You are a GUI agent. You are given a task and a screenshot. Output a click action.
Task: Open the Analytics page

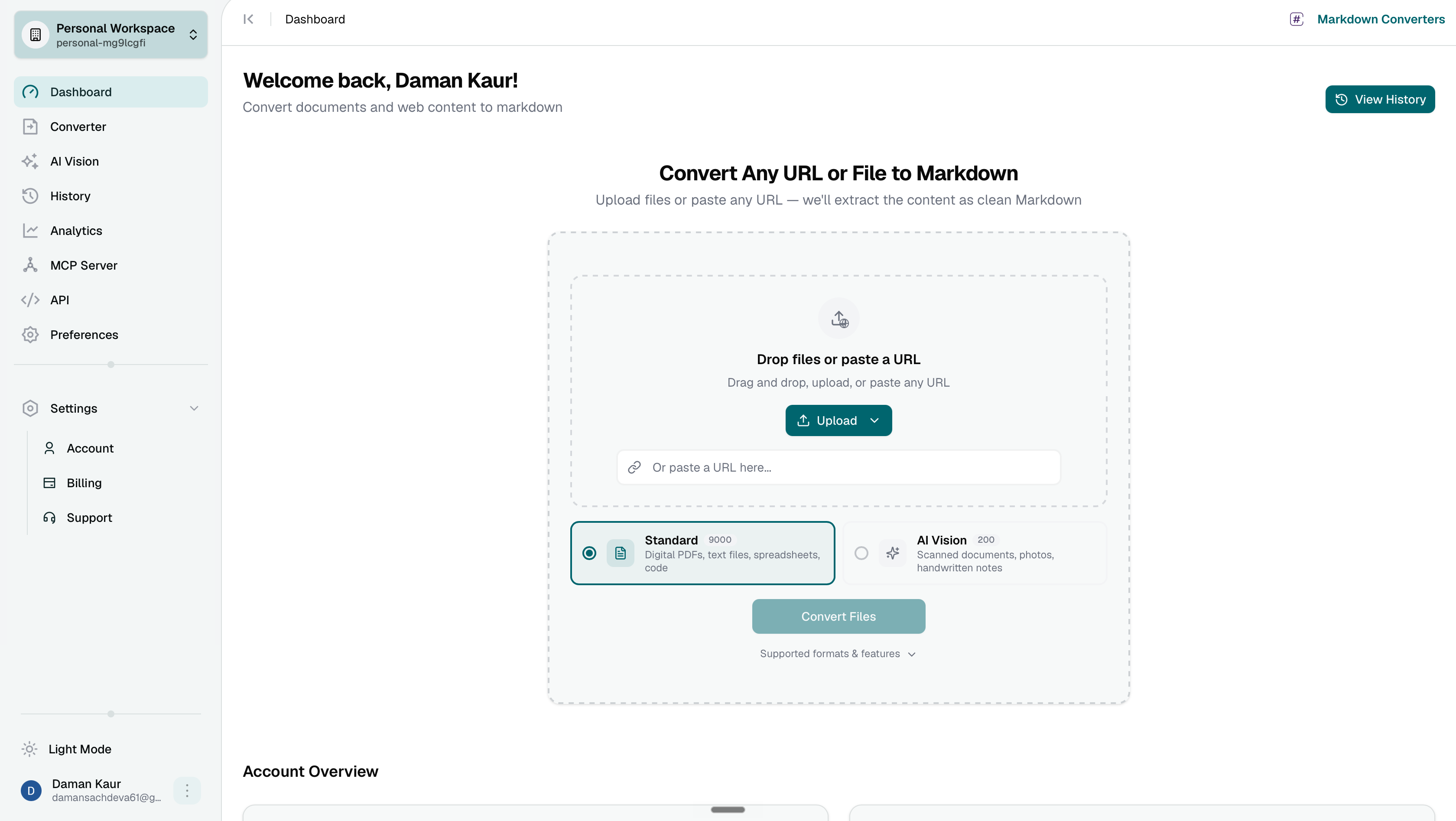point(111,231)
